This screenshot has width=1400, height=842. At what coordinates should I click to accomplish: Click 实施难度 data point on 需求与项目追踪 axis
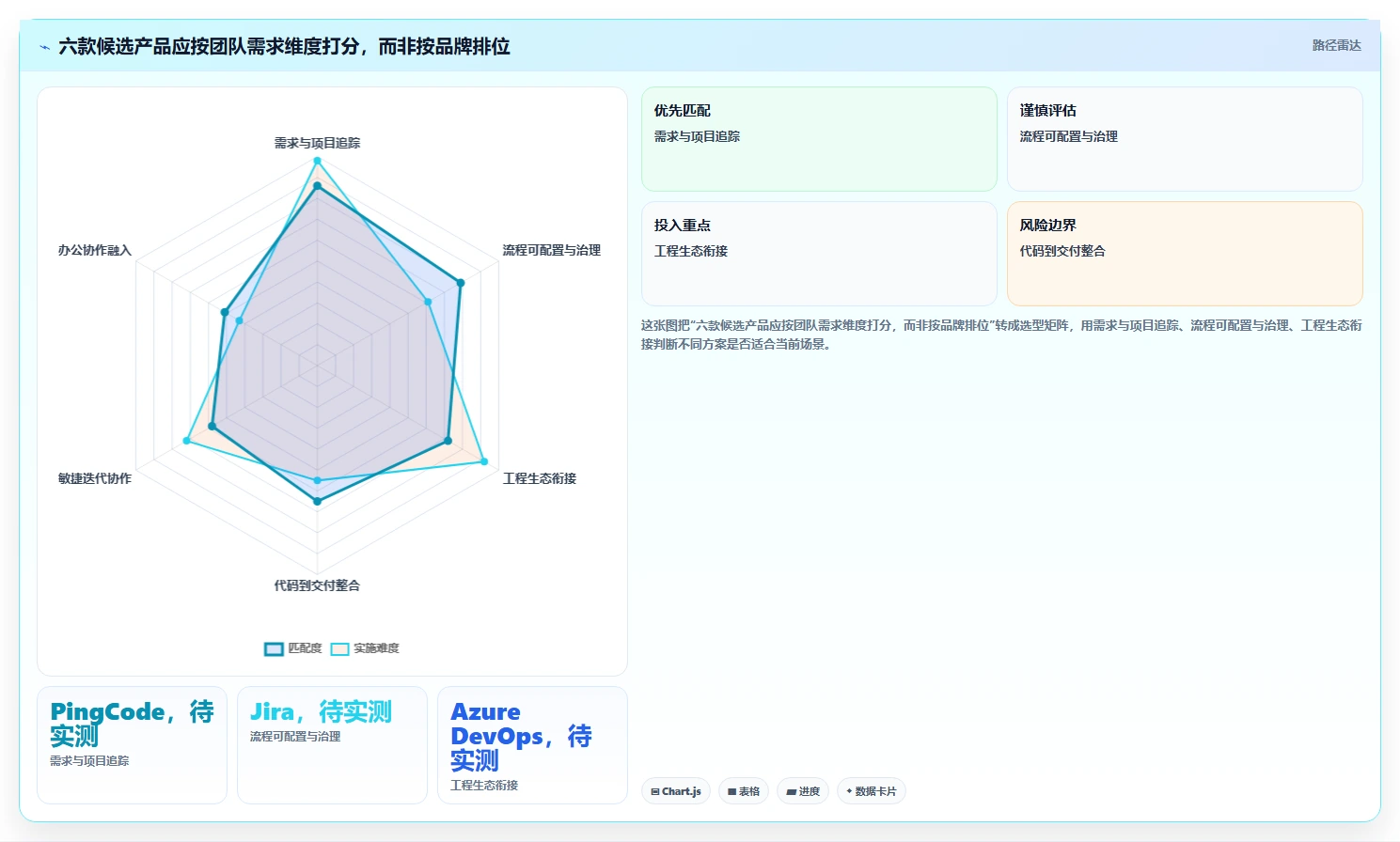click(317, 161)
